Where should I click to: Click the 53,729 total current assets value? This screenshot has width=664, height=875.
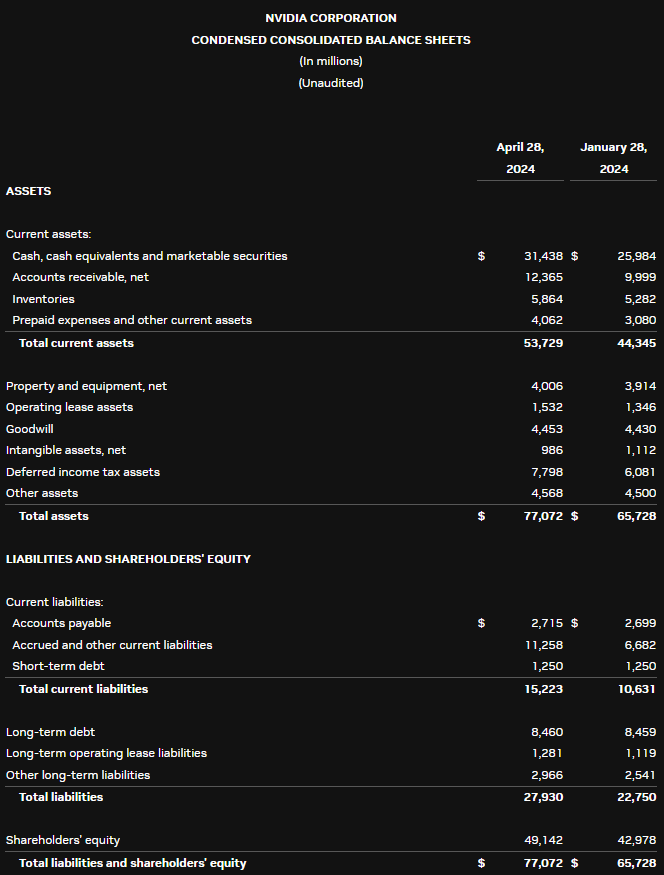[543, 343]
